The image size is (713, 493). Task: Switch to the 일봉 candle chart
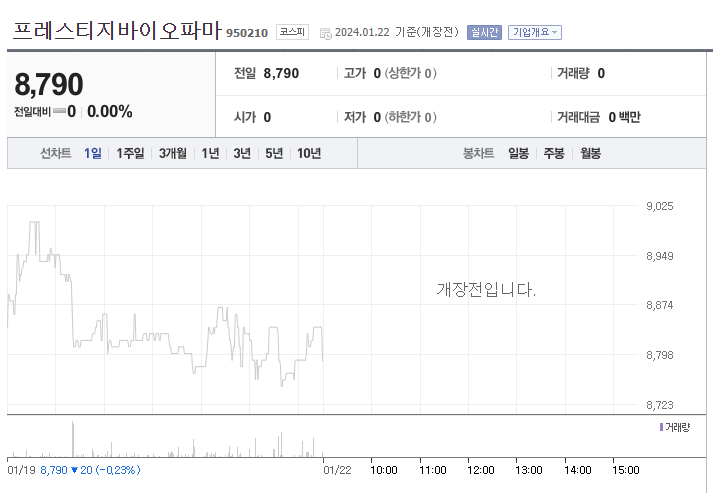click(x=518, y=153)
